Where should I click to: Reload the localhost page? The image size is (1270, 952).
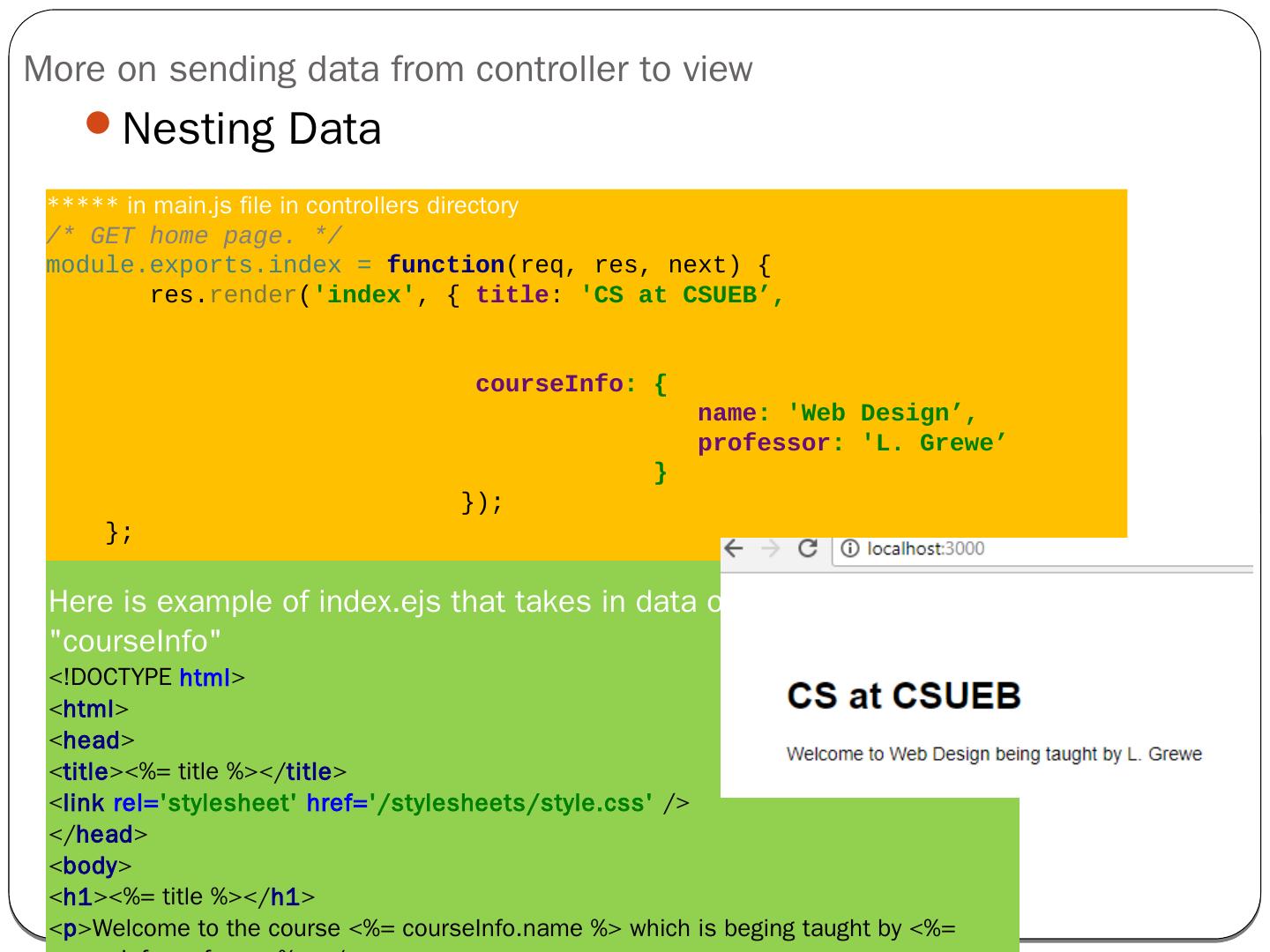point(807,548)
